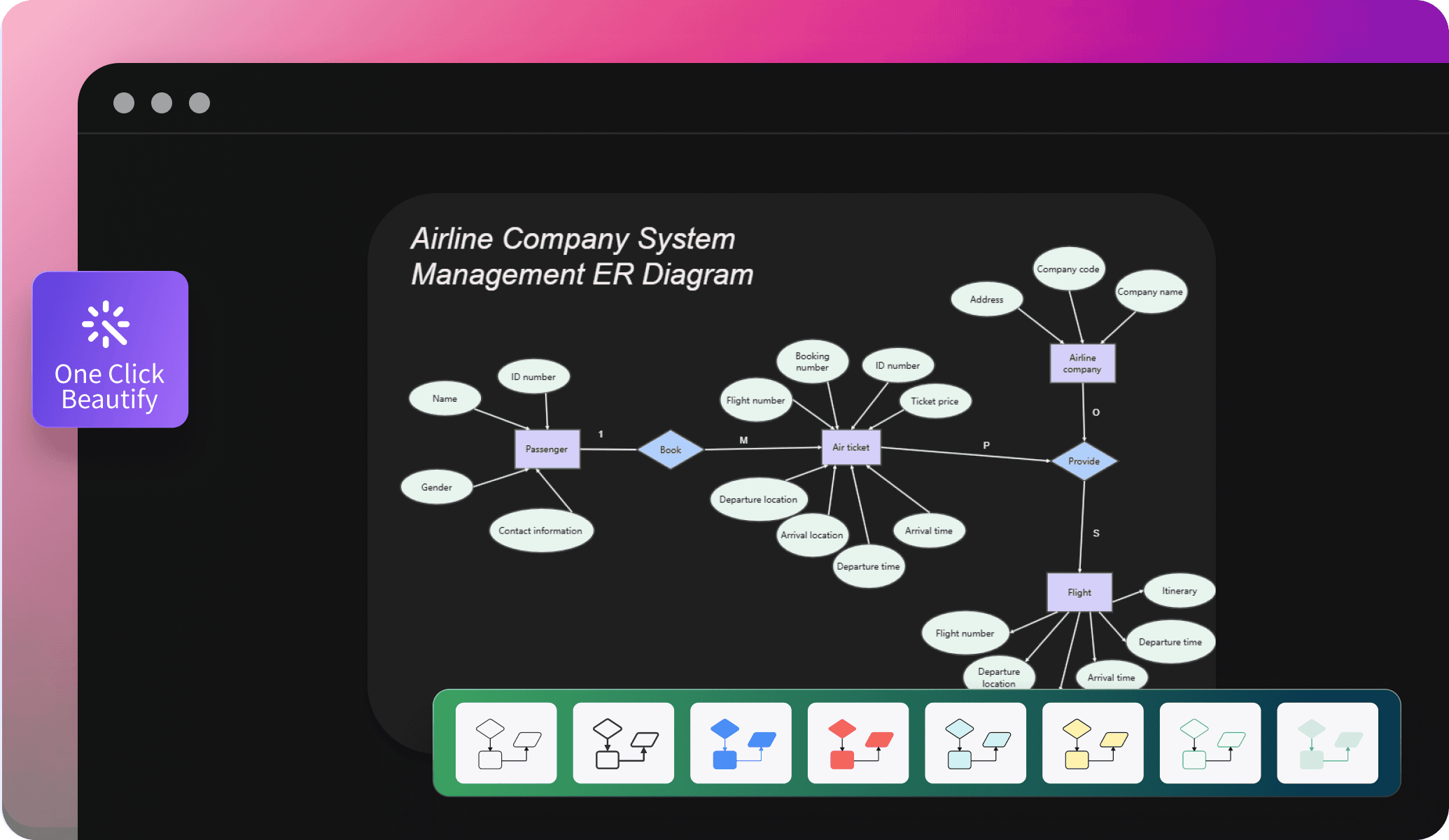Click the cardinality label S
Image resolution: width=1449 pixels, height=840 pixels.
click(x=1096, y=533)
